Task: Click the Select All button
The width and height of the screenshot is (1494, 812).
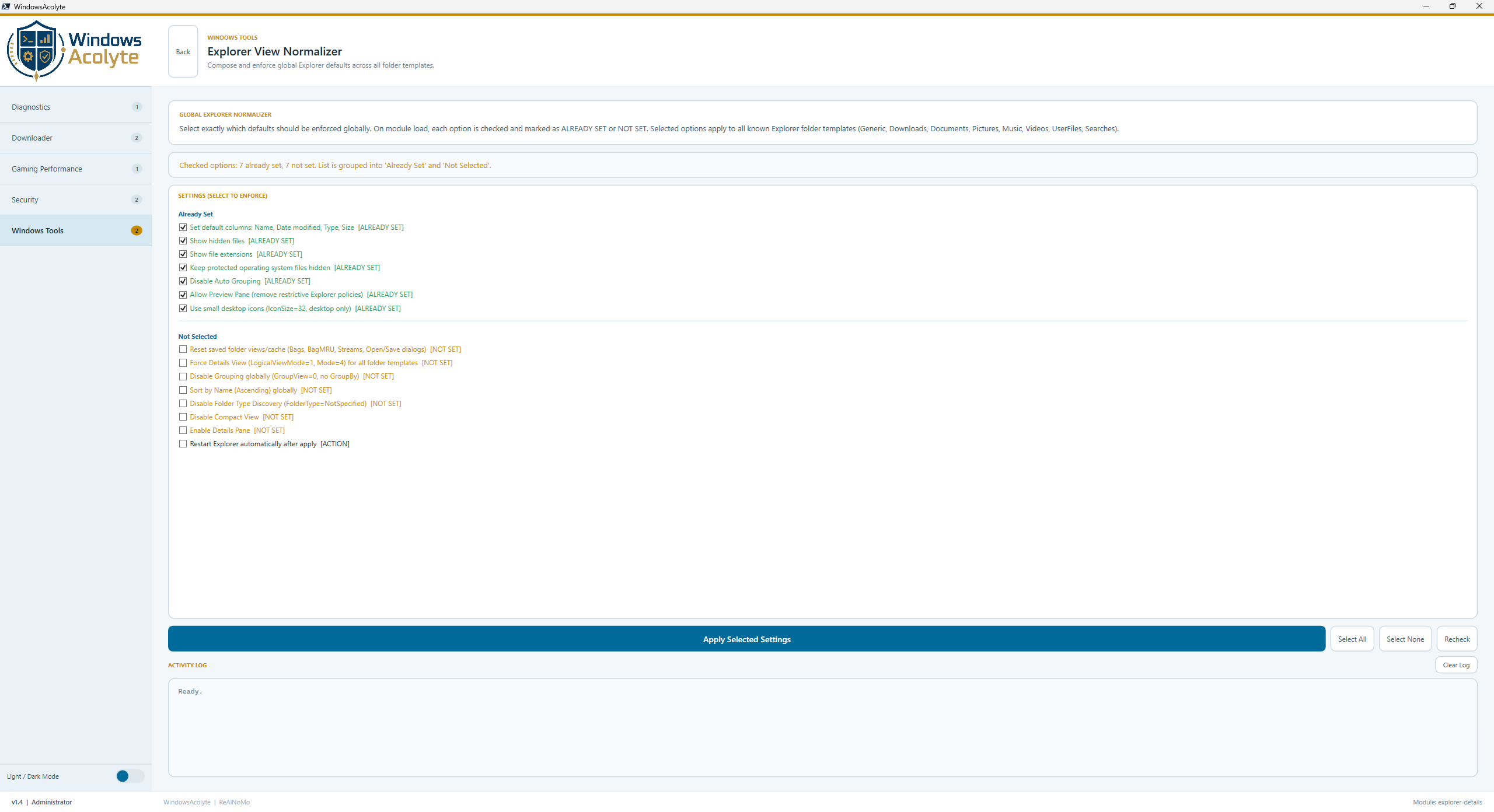Action: (x=1352, y=639)
